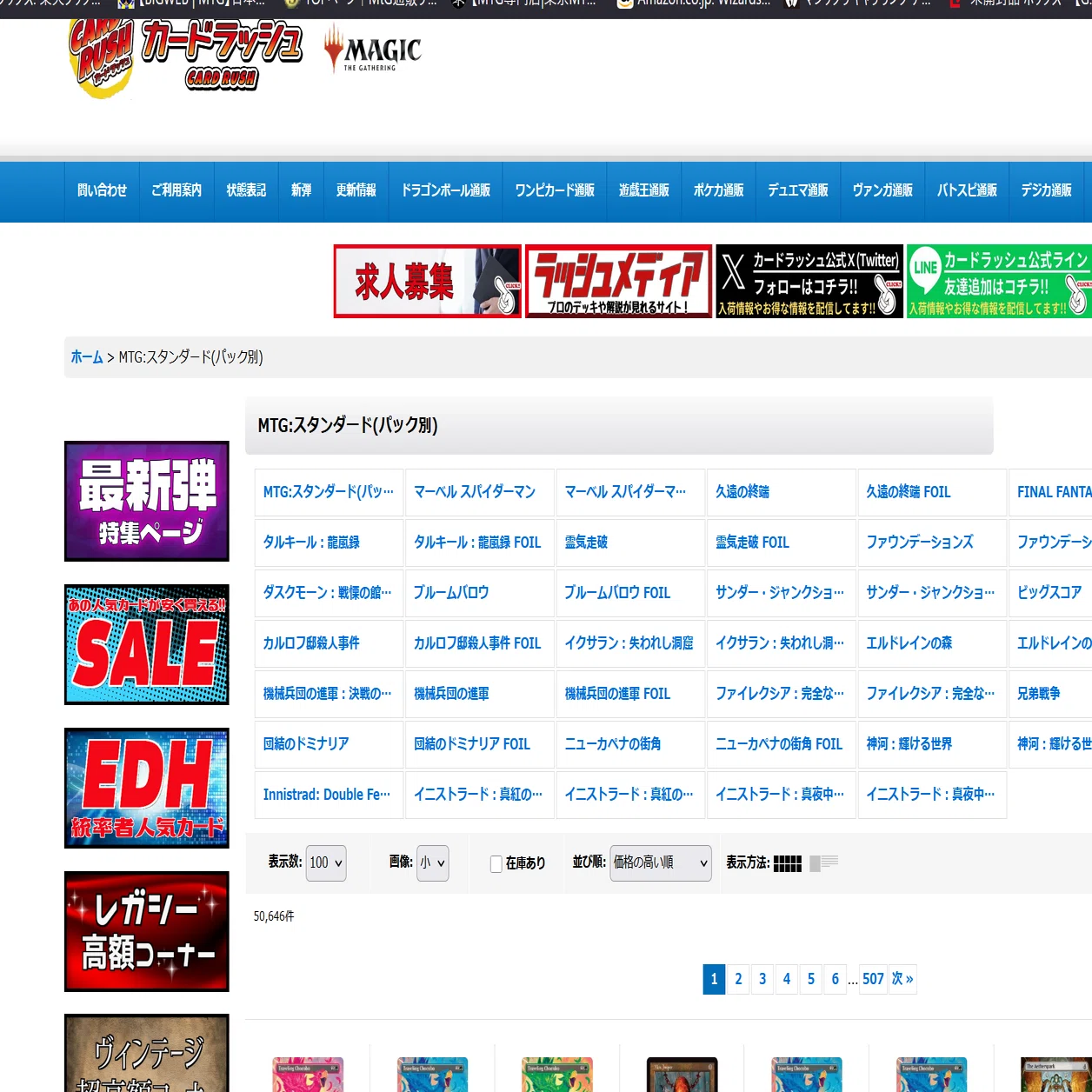Go to page 4 of results
1092x1092 pixels.
point(787,979)
